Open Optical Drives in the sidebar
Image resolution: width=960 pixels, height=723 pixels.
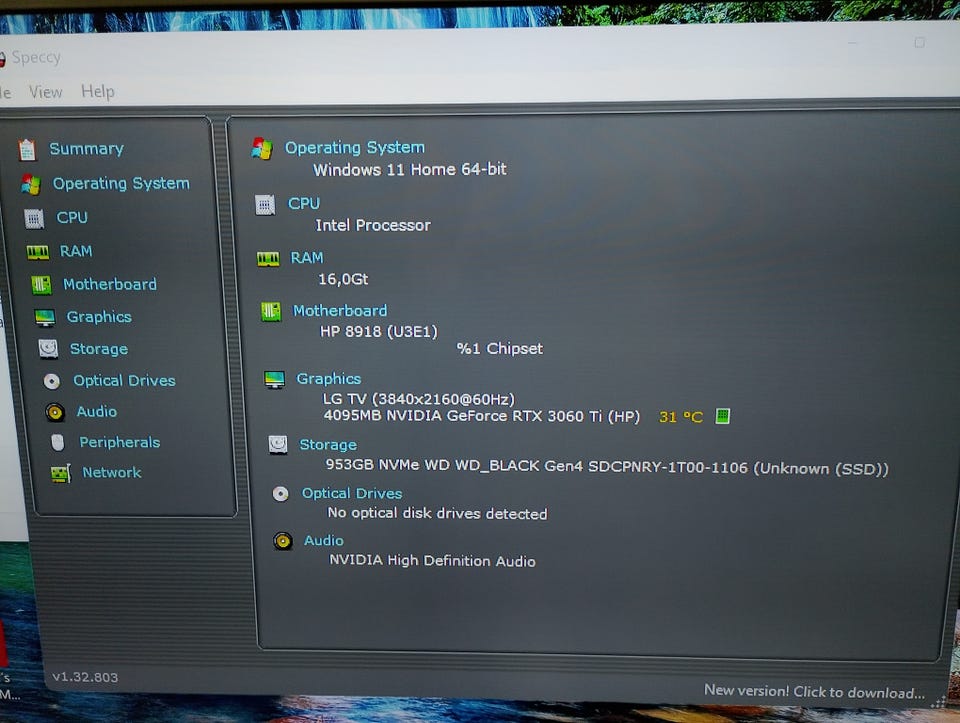click(124, 380)
